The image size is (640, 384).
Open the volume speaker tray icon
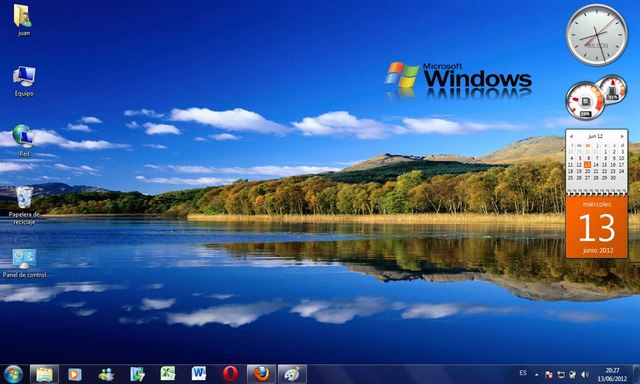[585, 375]
